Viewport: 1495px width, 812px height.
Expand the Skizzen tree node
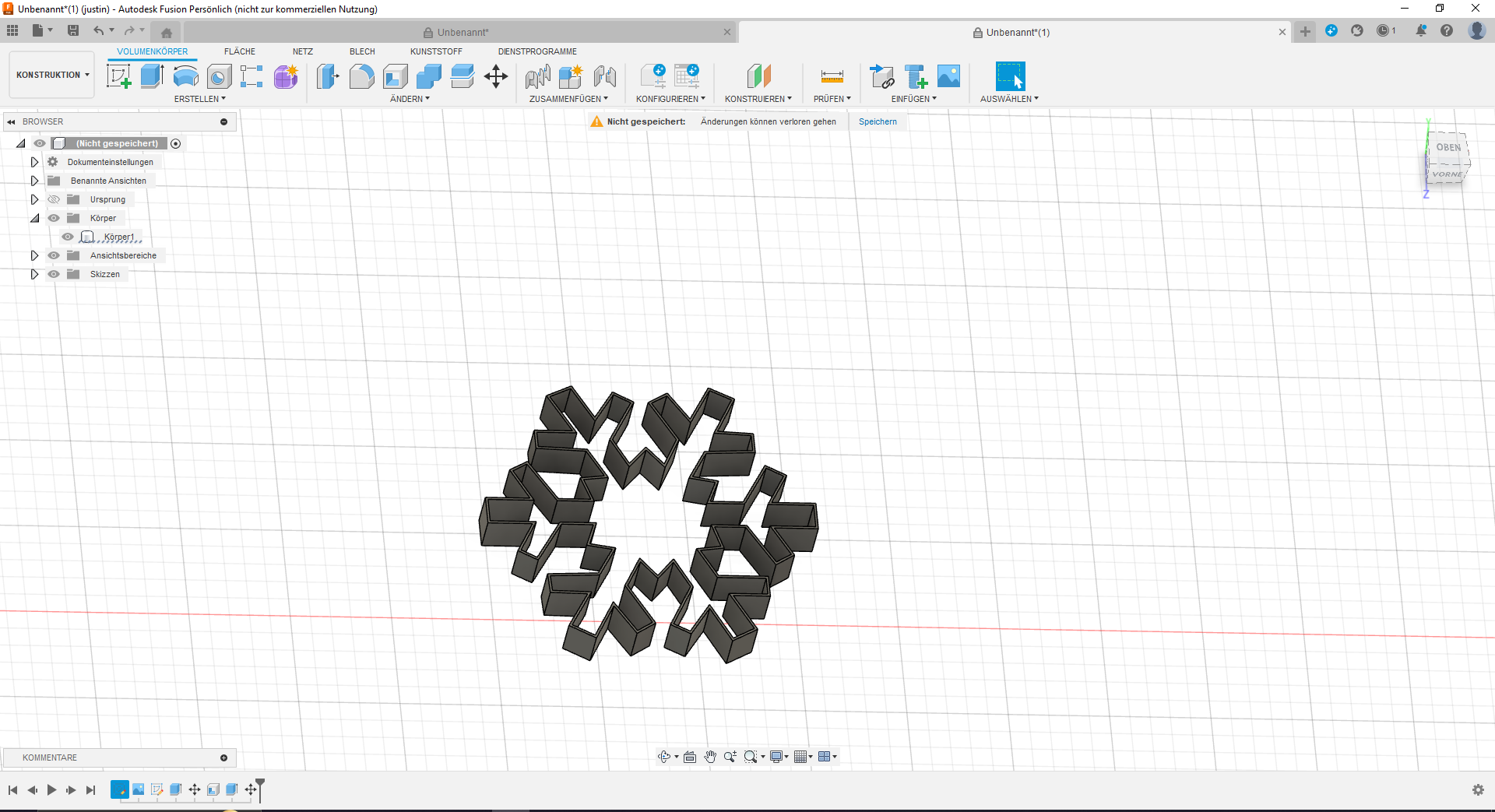click(x=34, y=274)
